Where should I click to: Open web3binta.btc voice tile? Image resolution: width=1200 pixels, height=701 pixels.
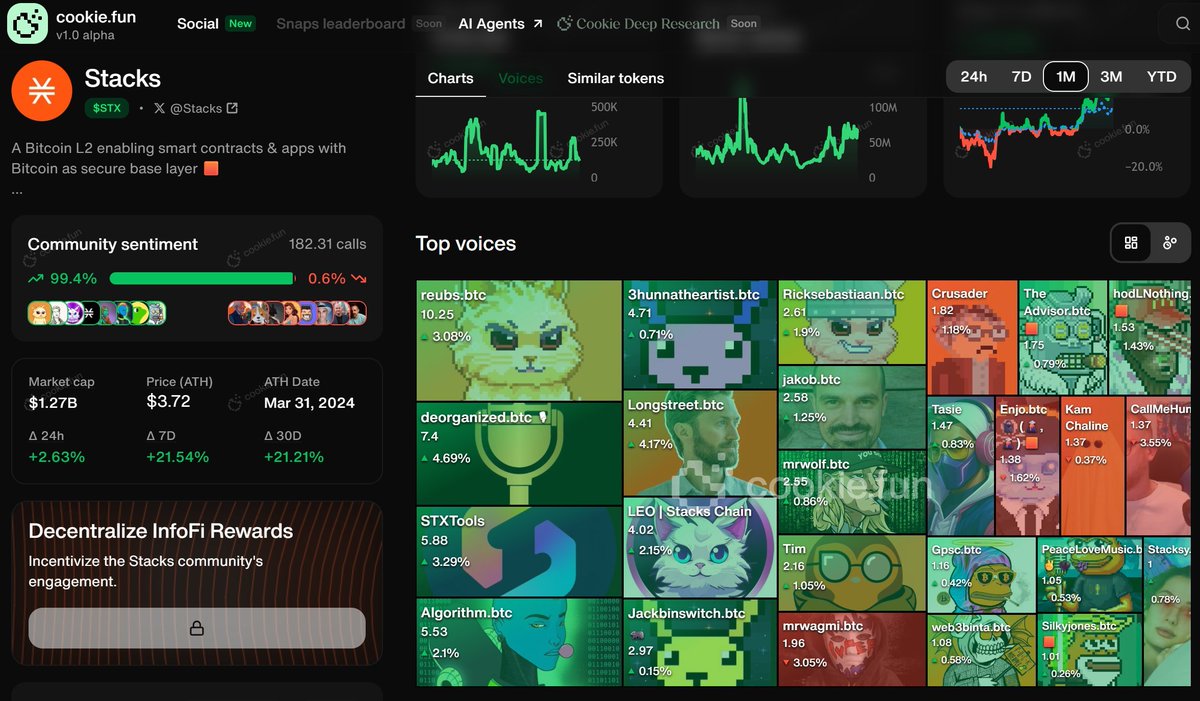click(x=981, y=650)
